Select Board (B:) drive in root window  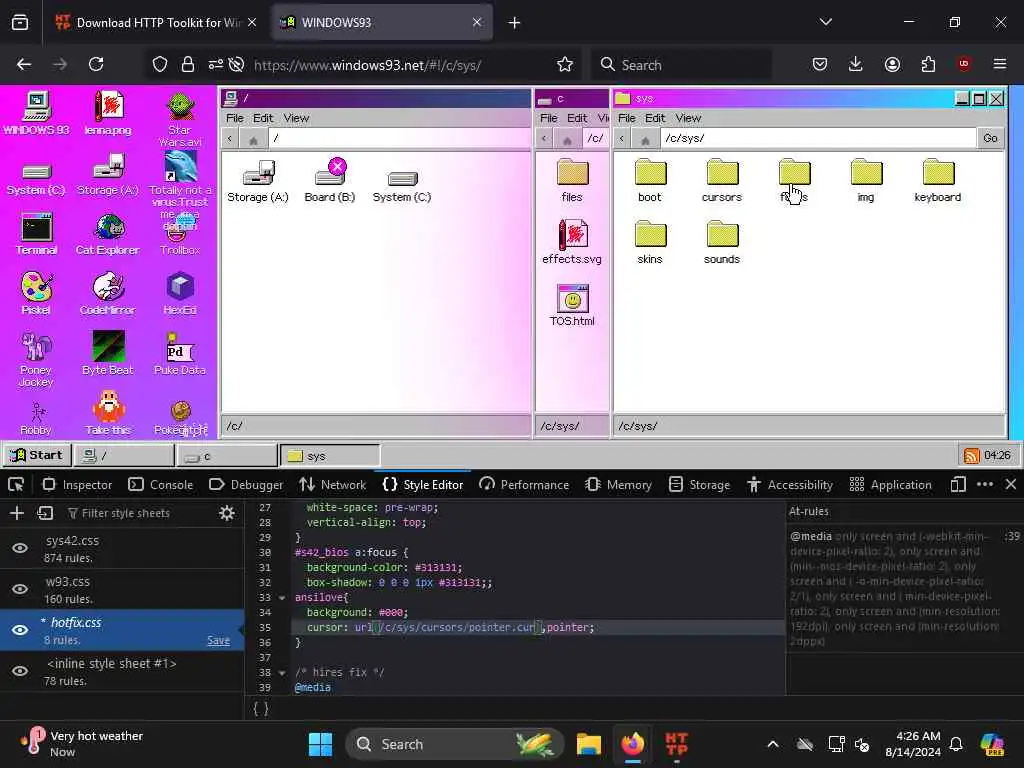pos(330,180)
